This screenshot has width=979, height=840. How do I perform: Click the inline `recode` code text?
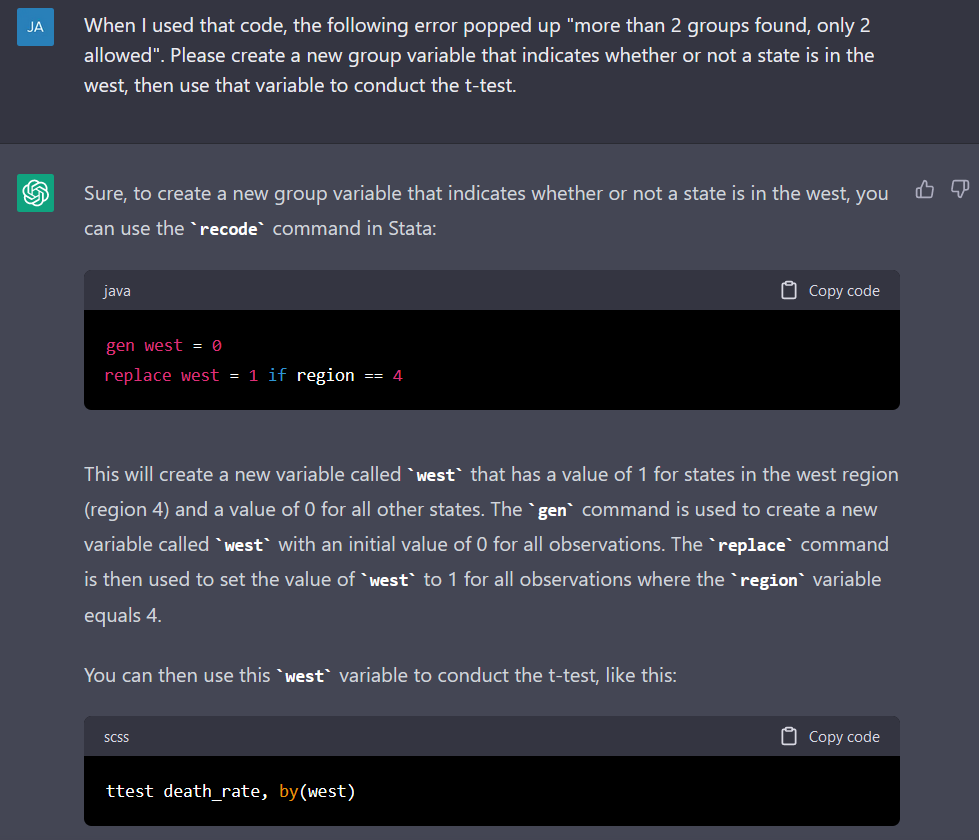(228, 229)
